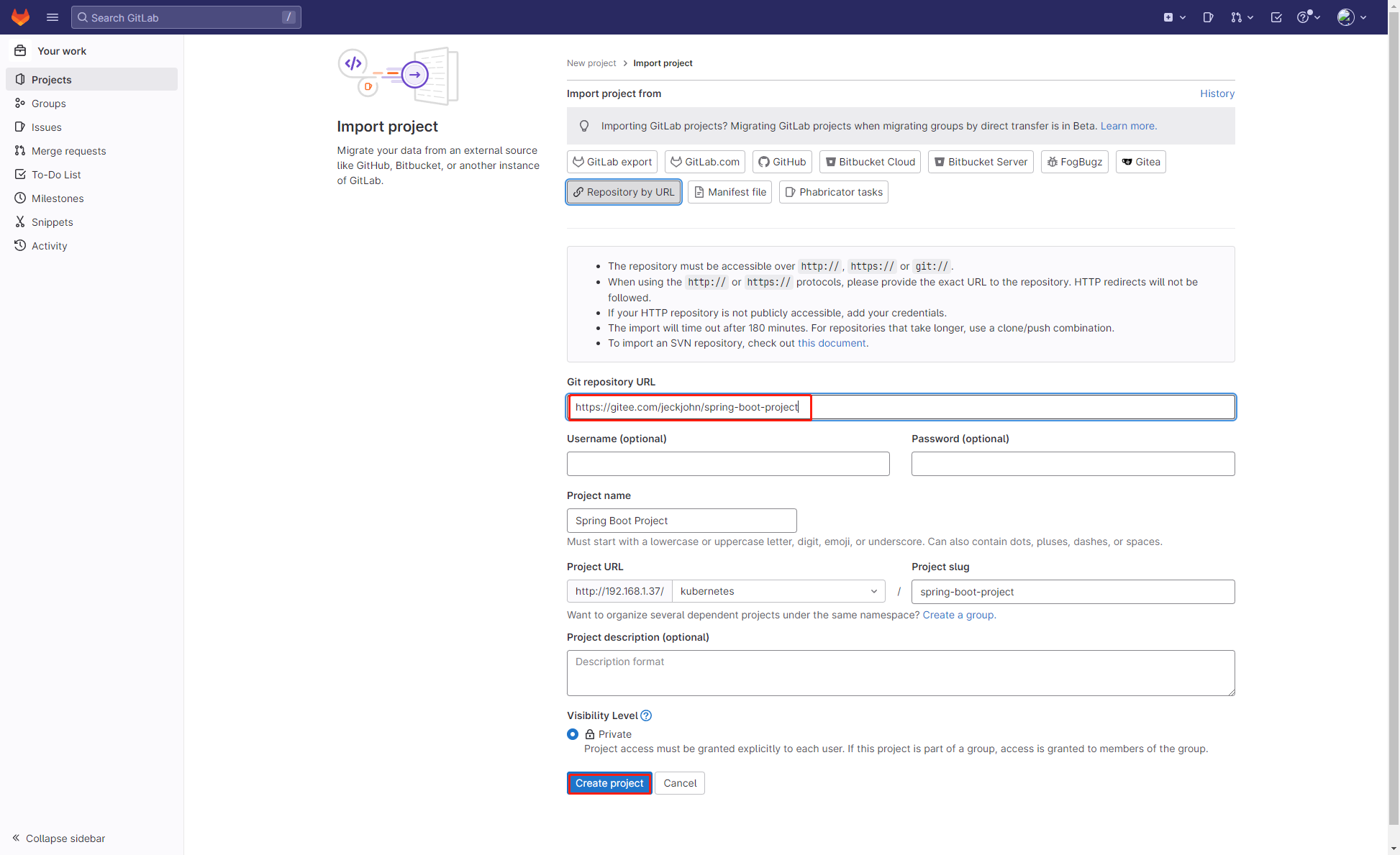Open the hamburger main menu

[53, 17]
